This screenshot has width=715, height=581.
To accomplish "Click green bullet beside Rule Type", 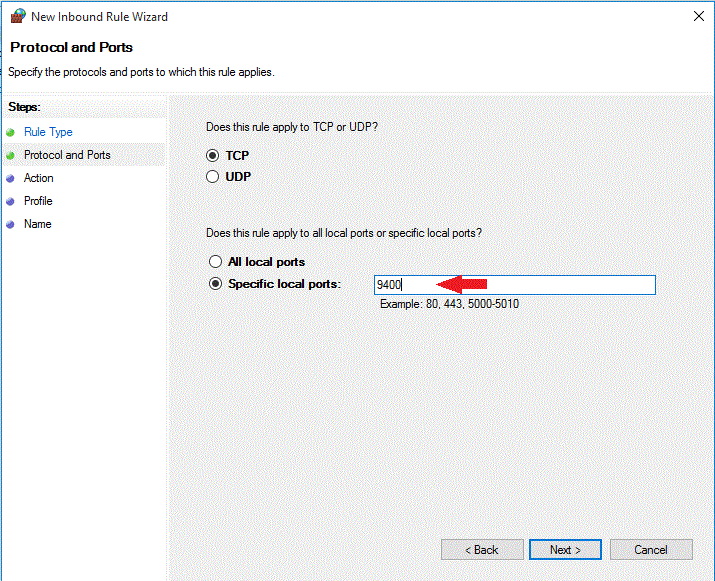I will (x=10, y=132).
